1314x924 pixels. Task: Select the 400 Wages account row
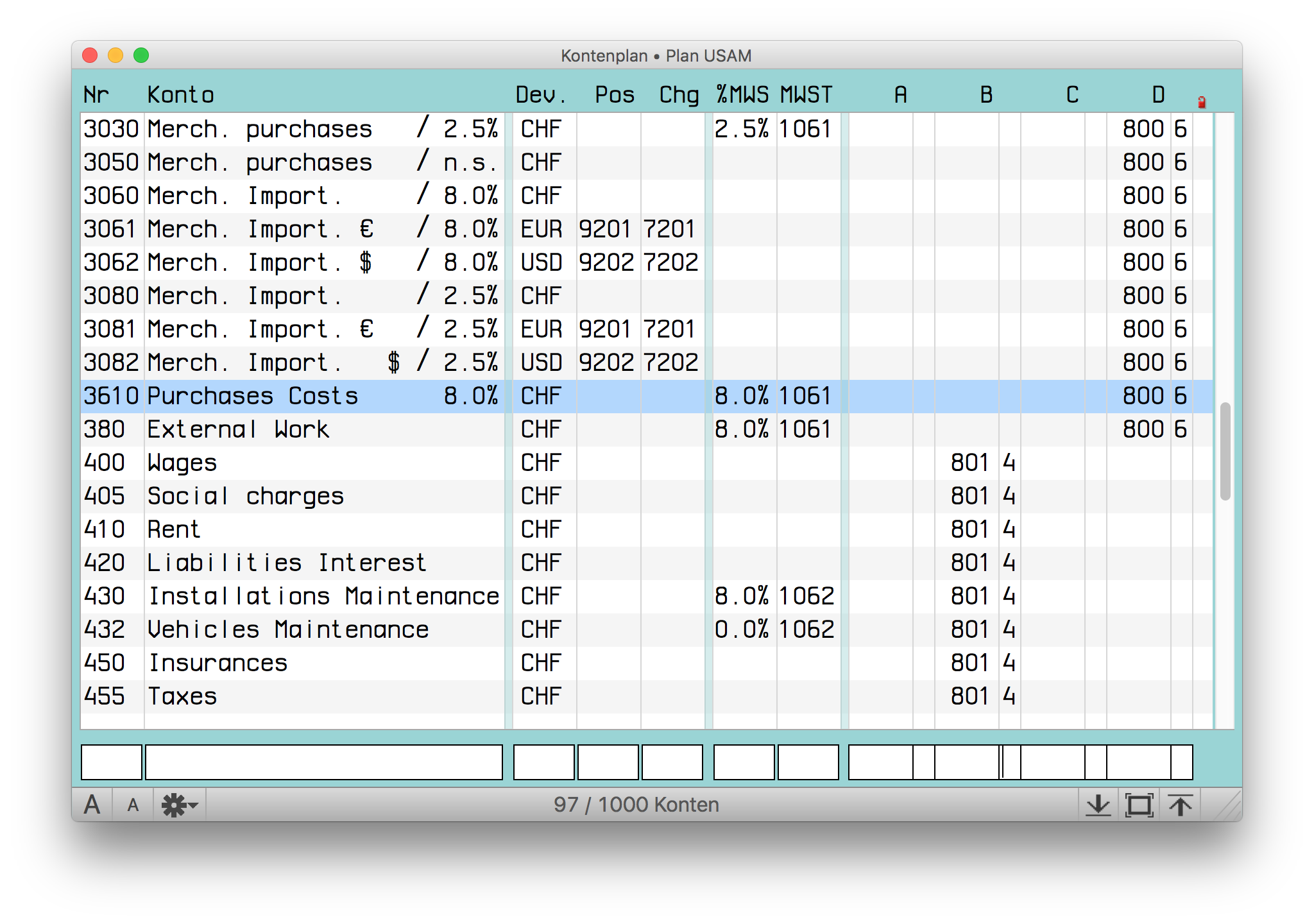(x=321, y=463)
